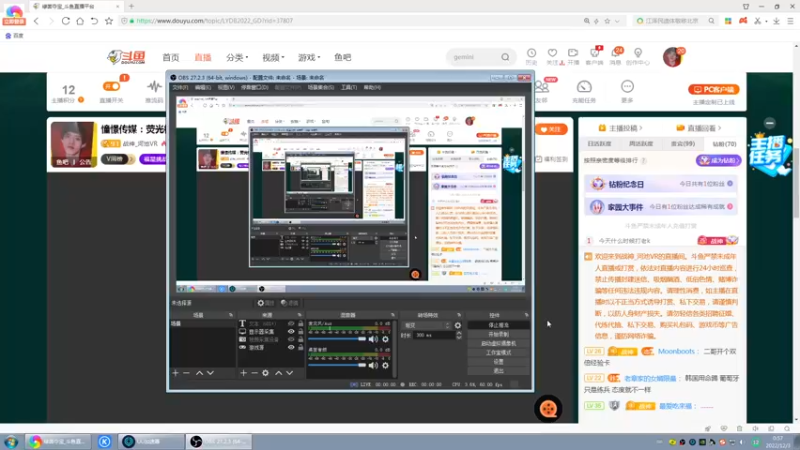This screenshot has width=800, height=450.
Task: Pop out the OBS mixer dock
Action: (392, 315)
